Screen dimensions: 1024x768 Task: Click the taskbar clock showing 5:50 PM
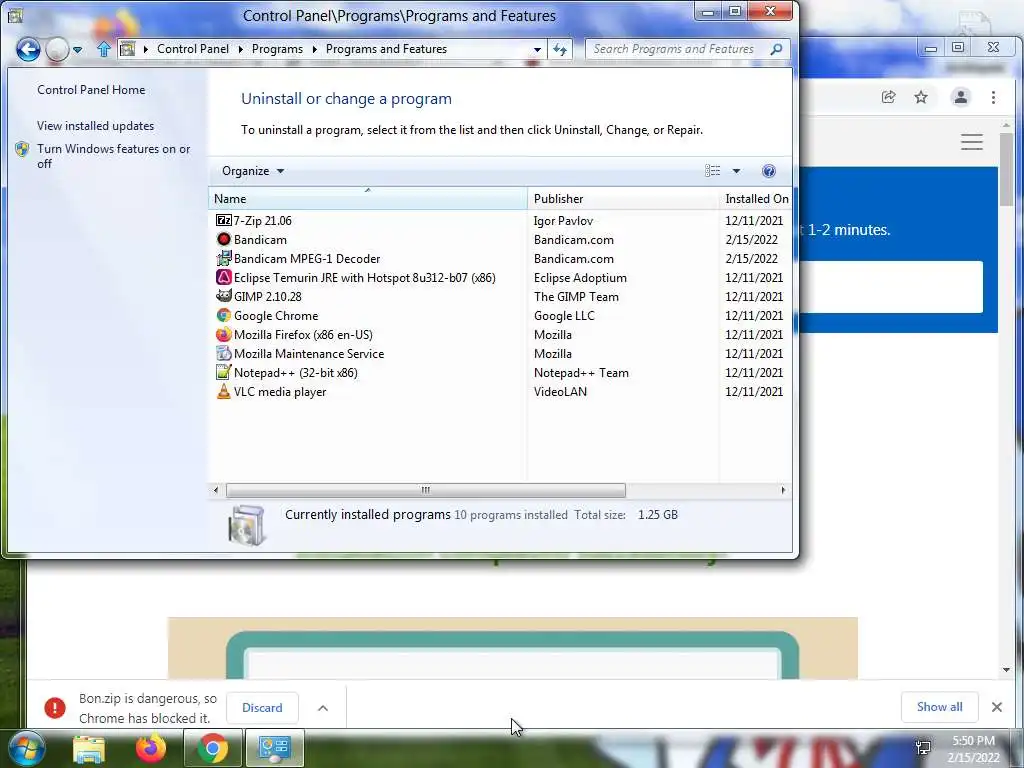pyautogui.click(x=973, y=741)
